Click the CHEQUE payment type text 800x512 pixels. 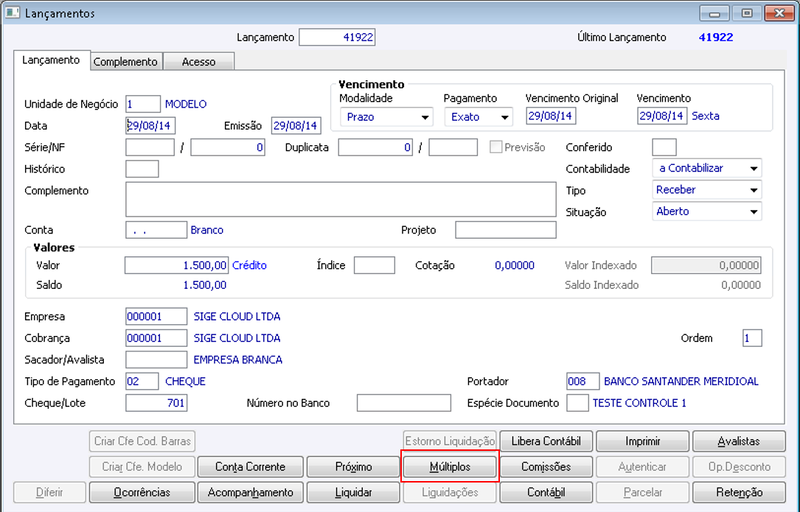click(185, 381)
